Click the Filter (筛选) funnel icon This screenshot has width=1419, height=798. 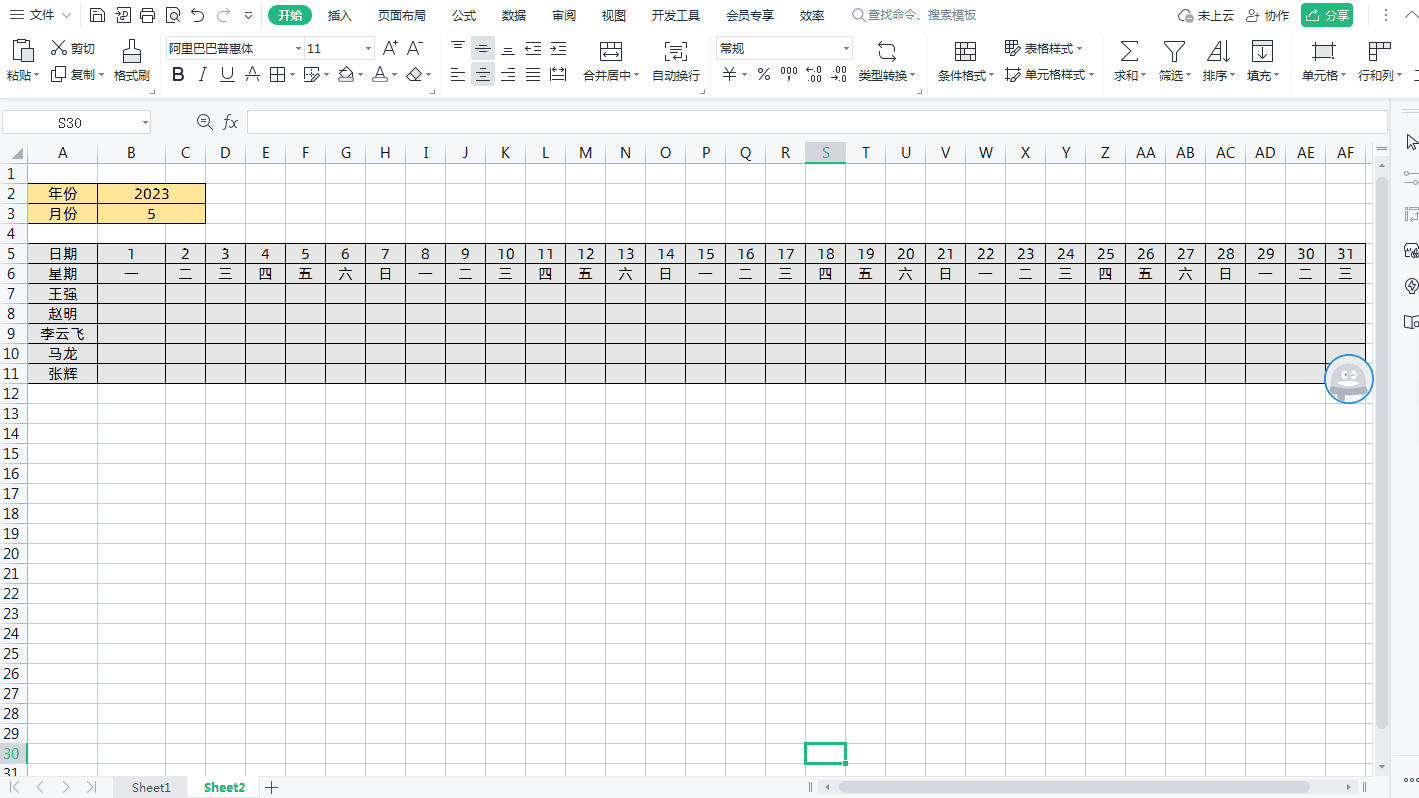click(x=1174, y=51)
